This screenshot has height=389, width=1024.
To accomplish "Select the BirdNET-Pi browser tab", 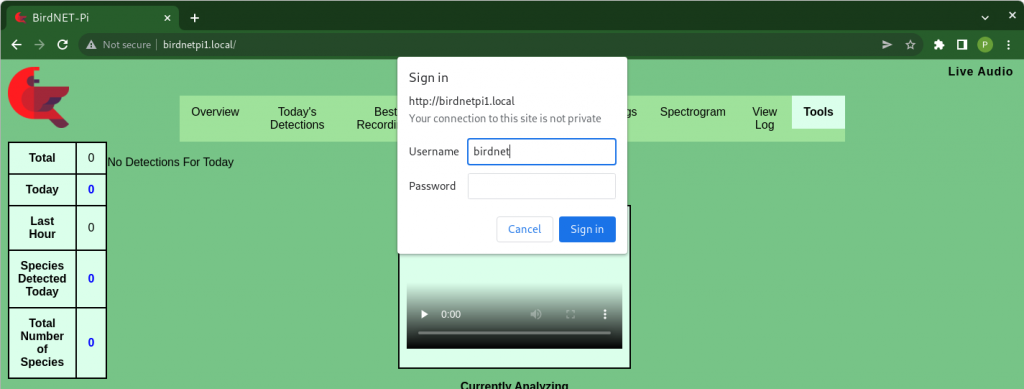I will (92, 18).
